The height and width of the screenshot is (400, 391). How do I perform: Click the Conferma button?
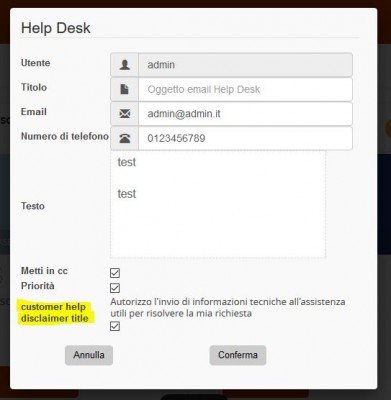click(x=238, y=355)
